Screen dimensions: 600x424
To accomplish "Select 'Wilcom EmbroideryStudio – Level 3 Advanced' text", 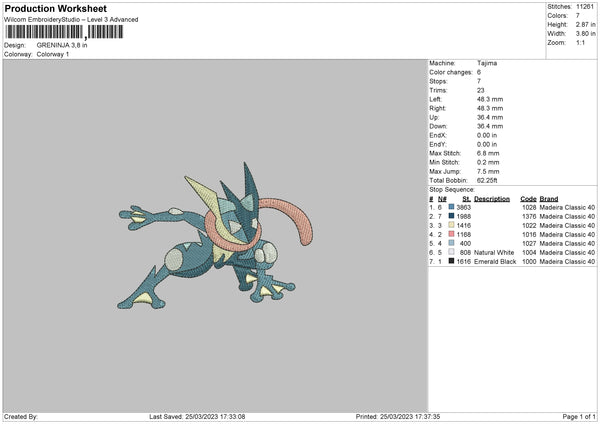I will coord(71,20).
